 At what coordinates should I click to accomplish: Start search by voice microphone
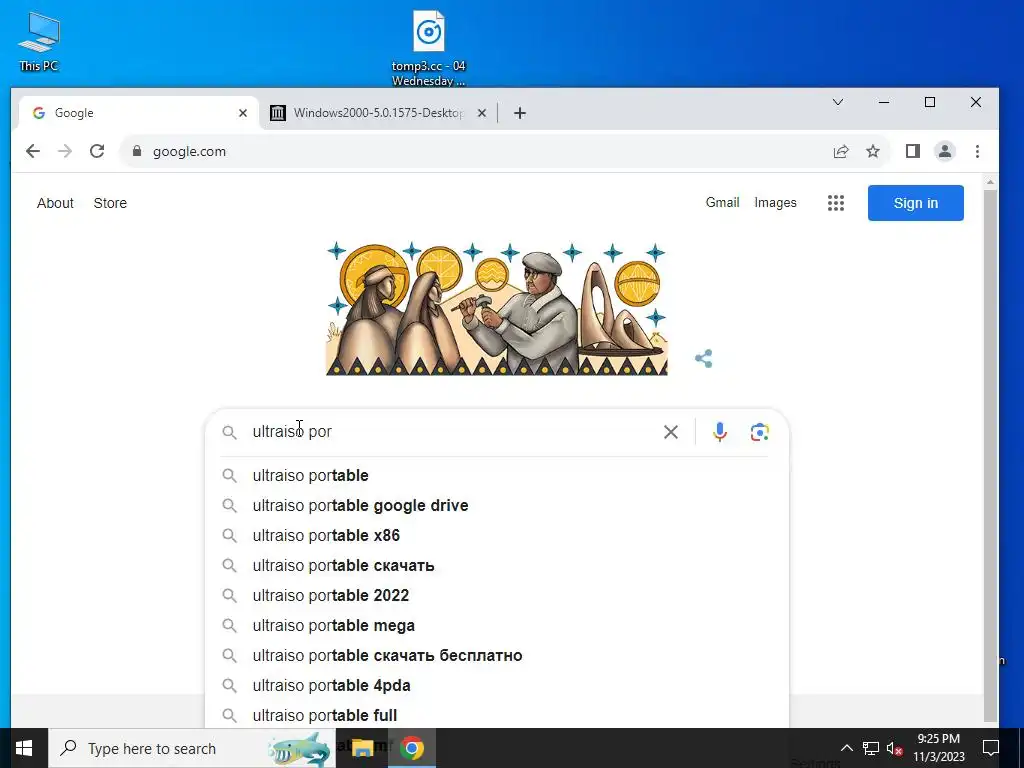tap(720, 432)
